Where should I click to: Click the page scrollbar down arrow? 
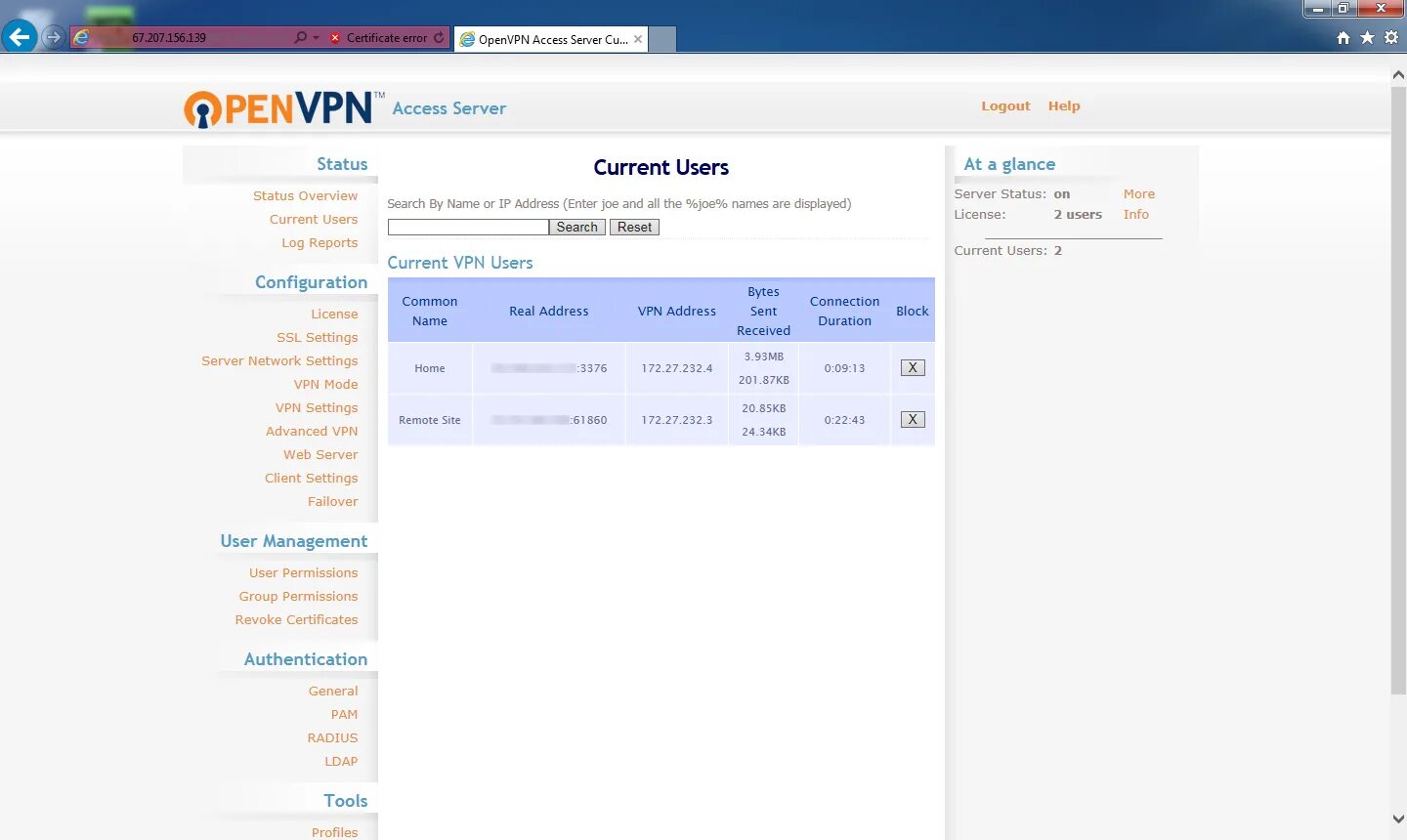[x=1398, y=819]
